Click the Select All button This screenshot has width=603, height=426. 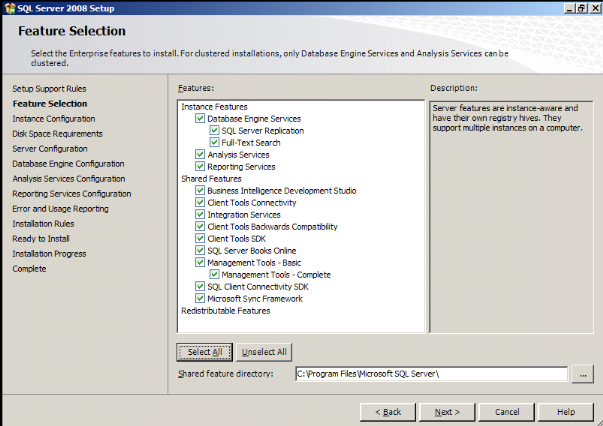(x=205, y=352)
